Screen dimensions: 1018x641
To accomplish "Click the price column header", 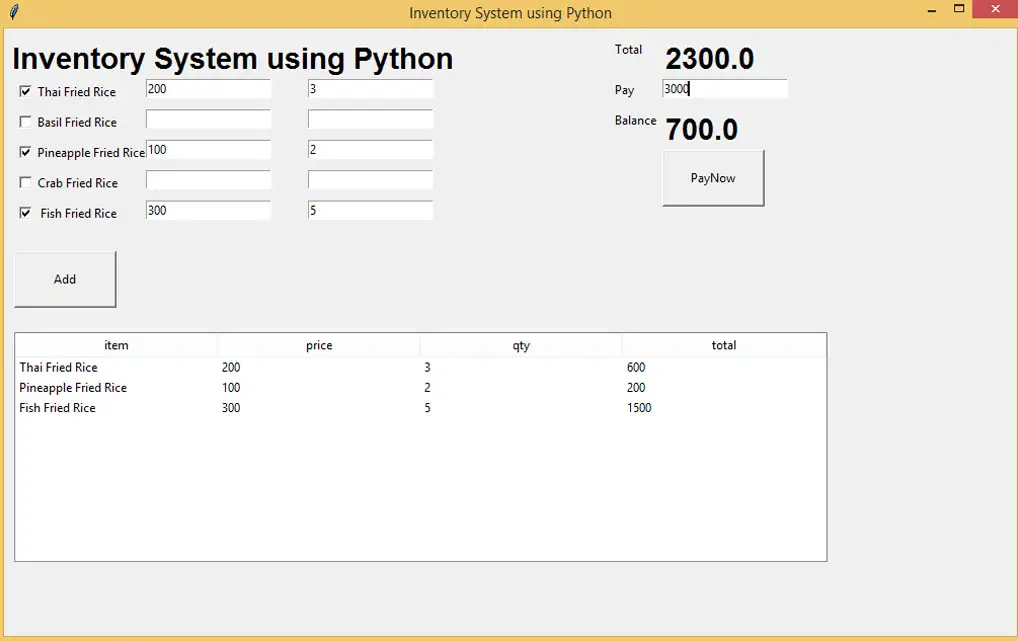I will coord(319,344).
